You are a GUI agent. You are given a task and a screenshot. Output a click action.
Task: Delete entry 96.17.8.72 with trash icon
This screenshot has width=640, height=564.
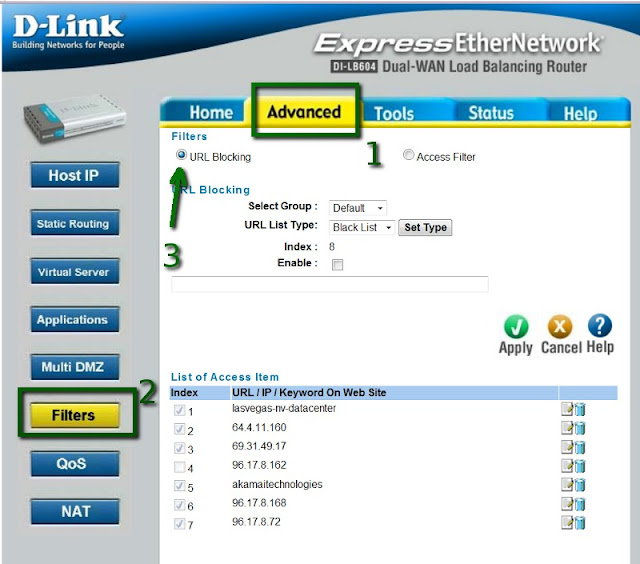pyautogui.click(x=580, y=522)
